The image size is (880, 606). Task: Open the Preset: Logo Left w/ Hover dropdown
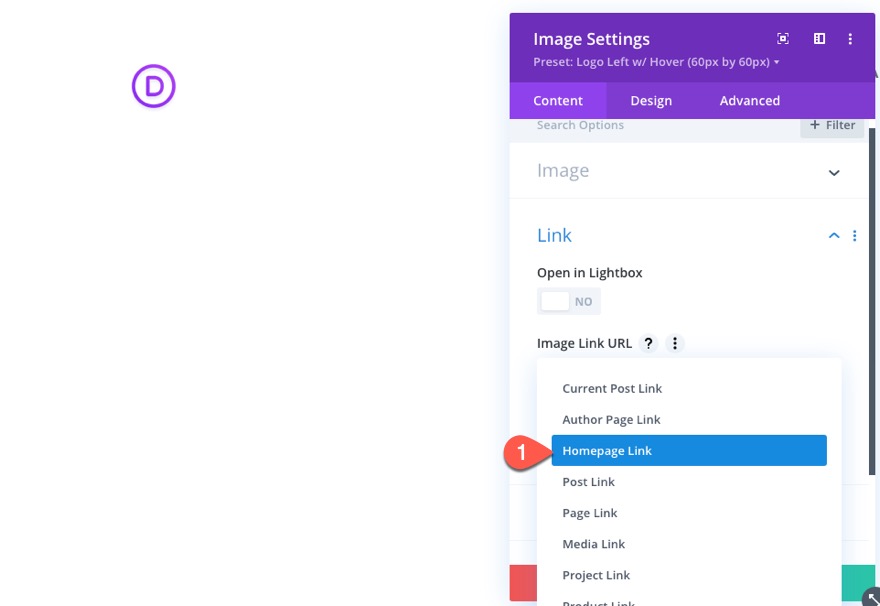[x=655, y=62]
